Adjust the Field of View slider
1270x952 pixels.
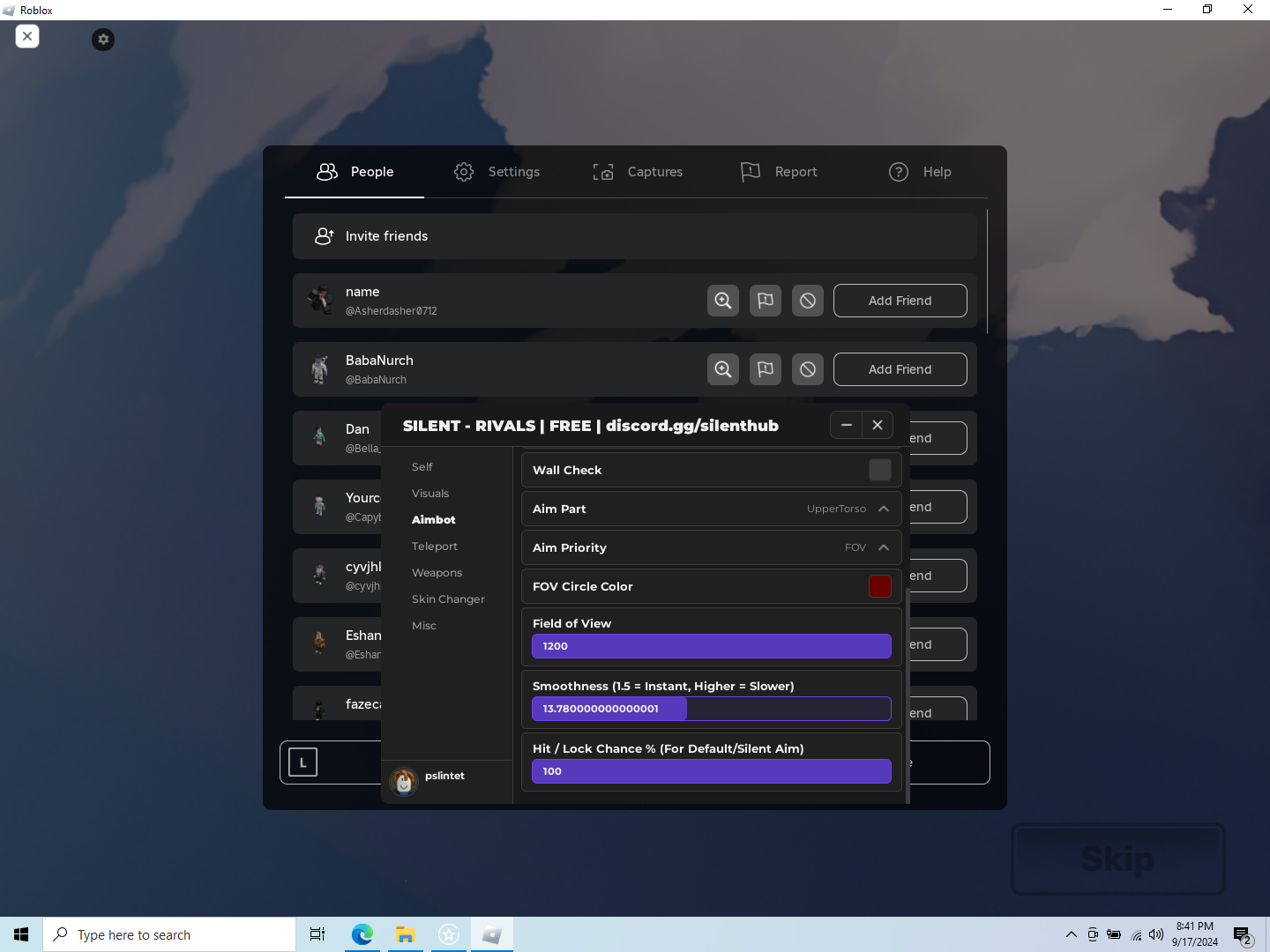711,646
